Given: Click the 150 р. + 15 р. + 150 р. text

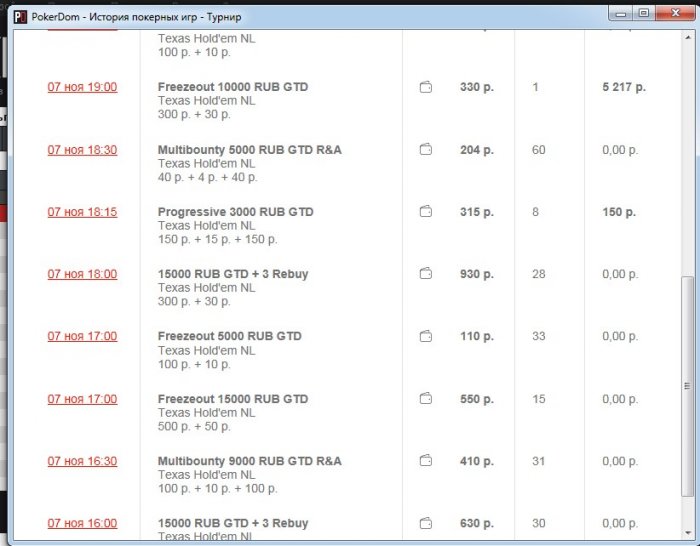Looking at the screenshot, I should coord(217,239).
